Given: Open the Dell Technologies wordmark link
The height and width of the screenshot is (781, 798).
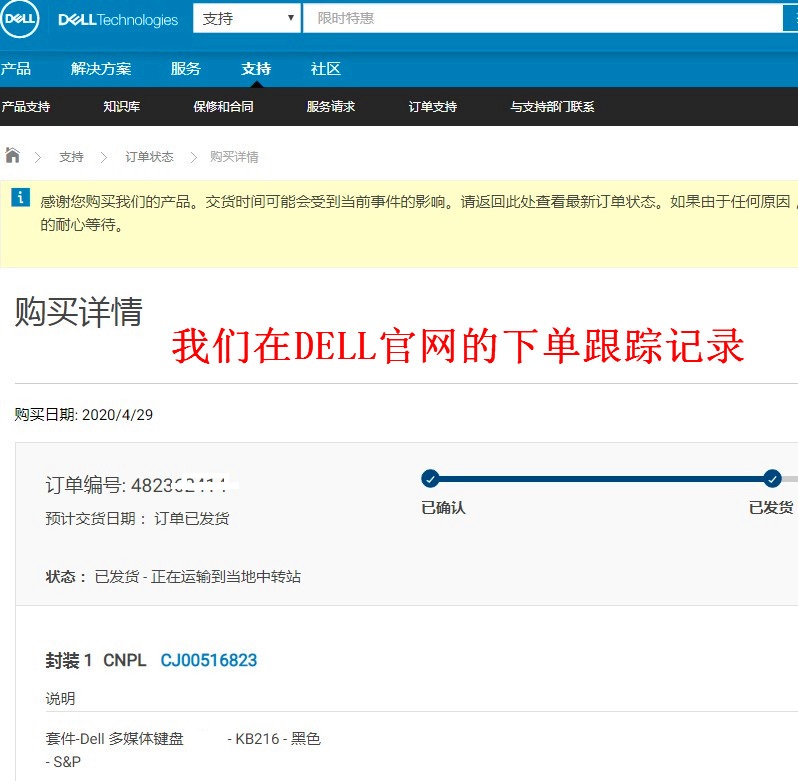Looking at the screenshot, I should (118, 20).
